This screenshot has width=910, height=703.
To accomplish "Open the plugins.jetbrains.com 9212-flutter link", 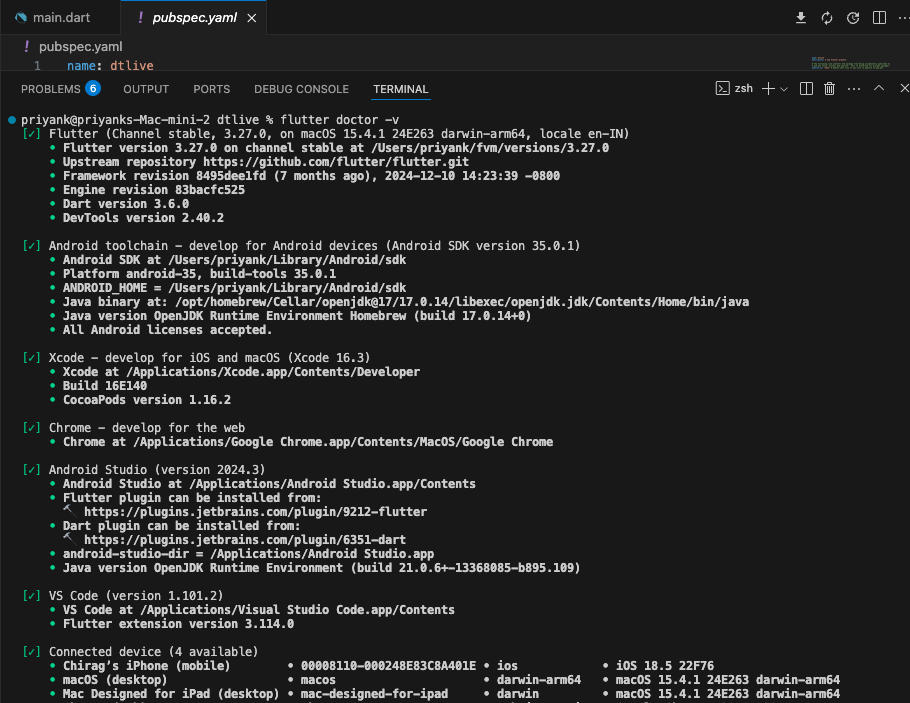I will pos(255,512).
